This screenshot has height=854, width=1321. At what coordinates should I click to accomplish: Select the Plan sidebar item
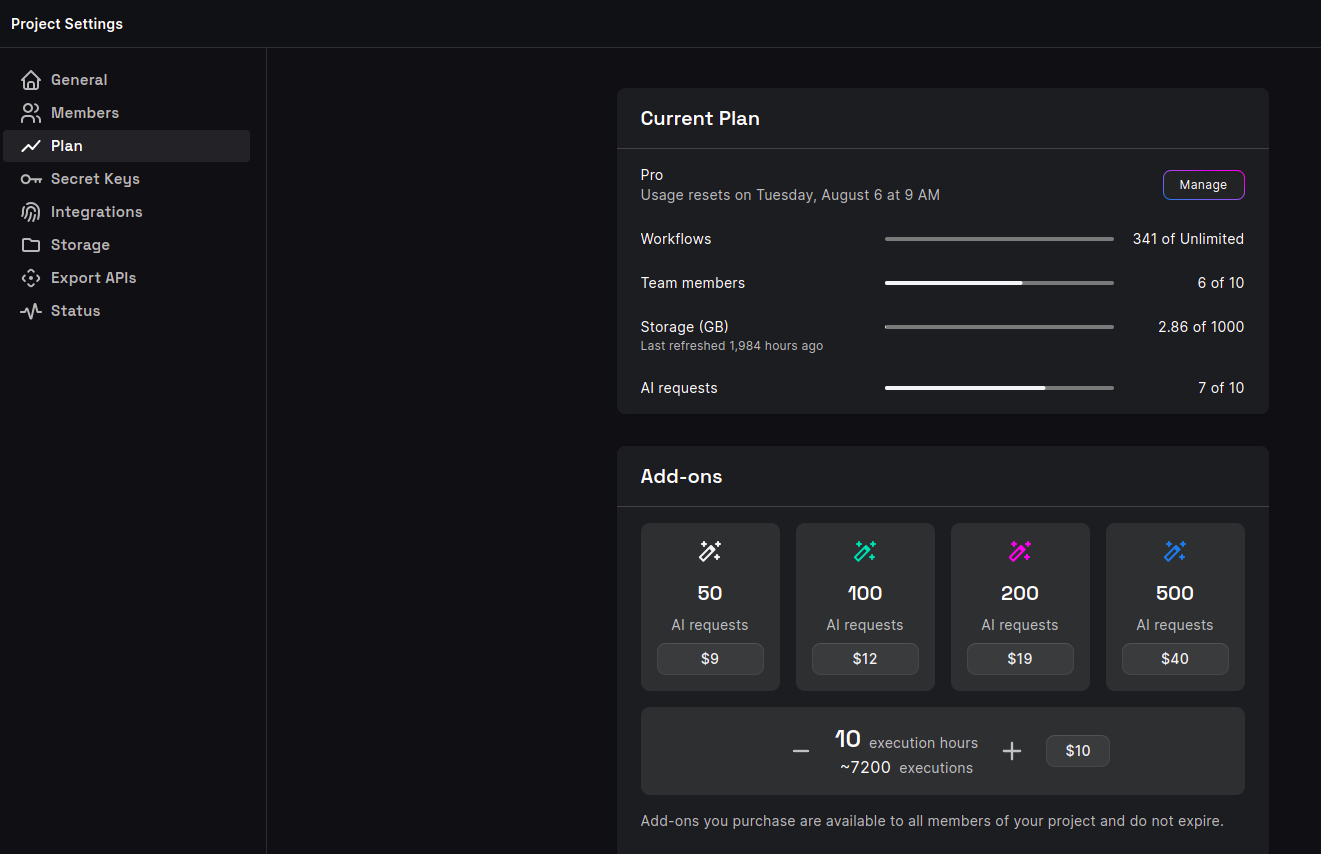[x=127, y=146]
